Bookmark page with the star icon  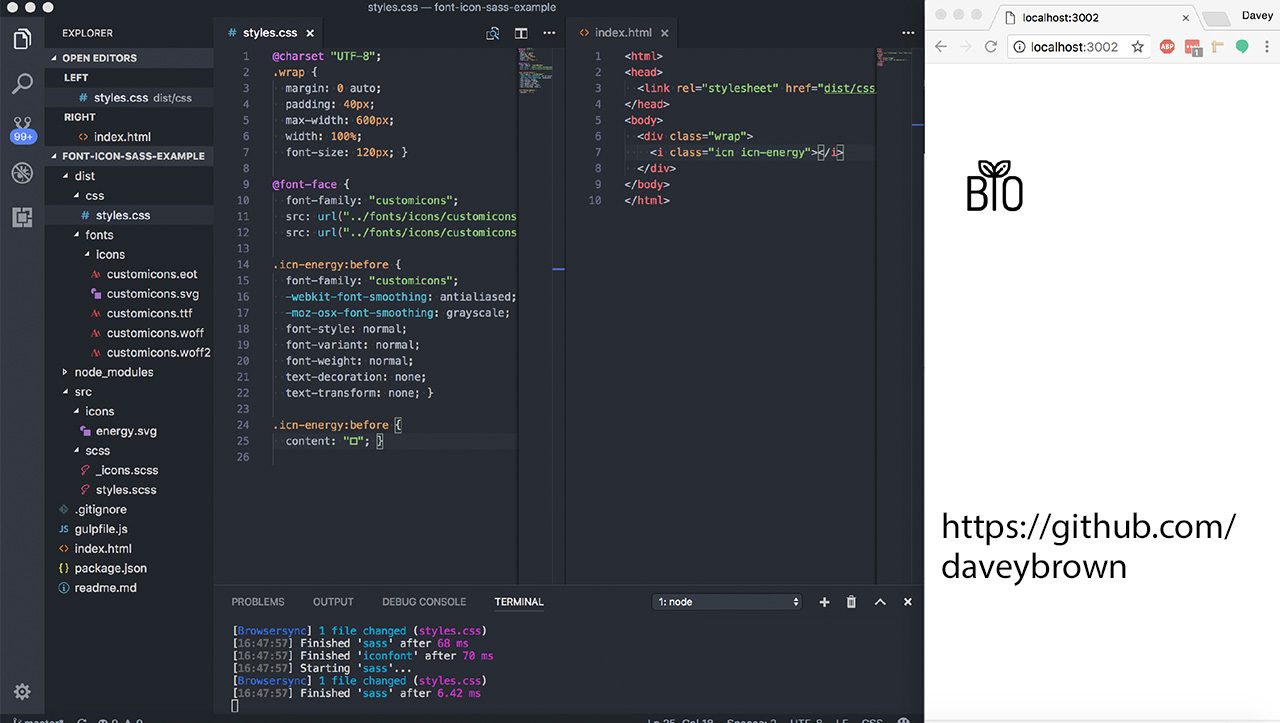[x=1137, y=47]
